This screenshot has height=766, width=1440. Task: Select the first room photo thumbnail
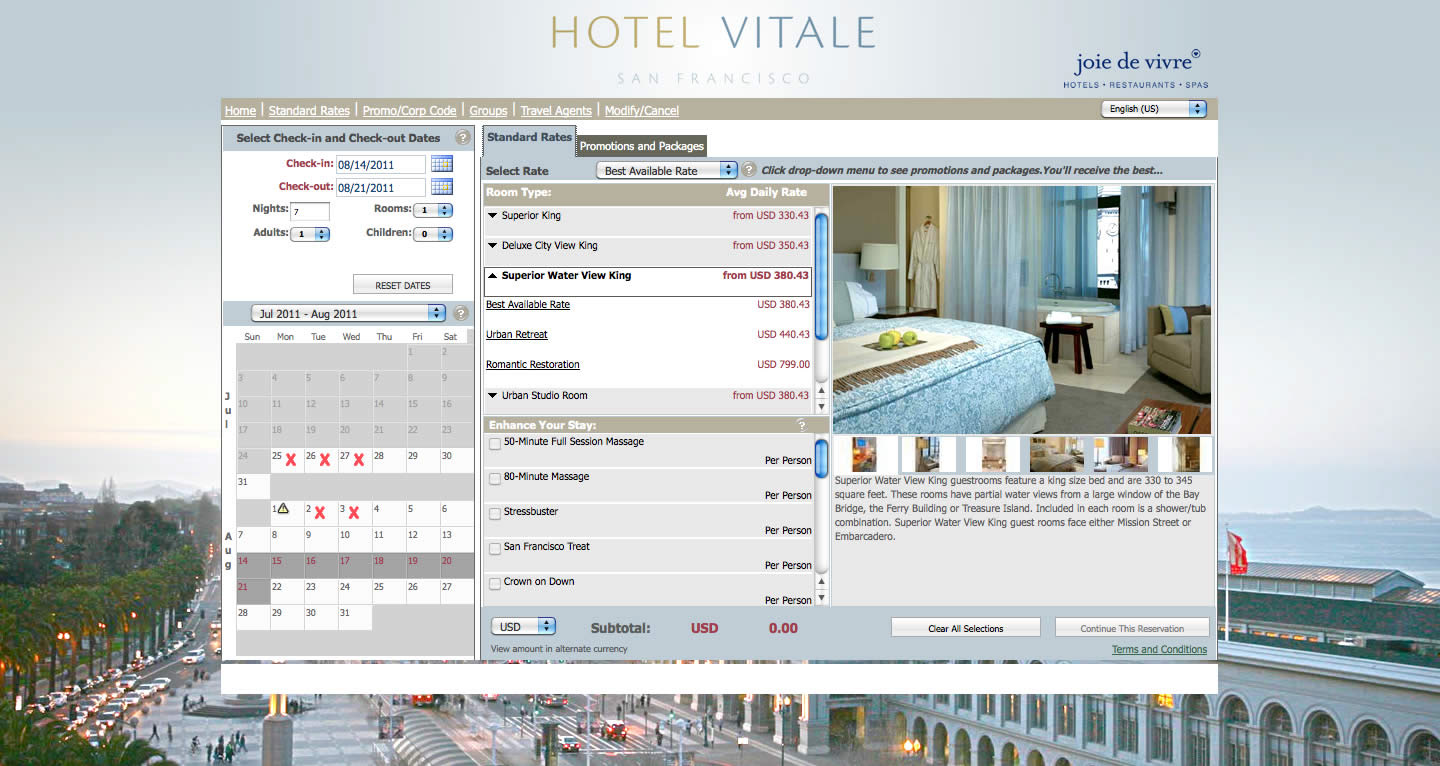pos(863,454)
